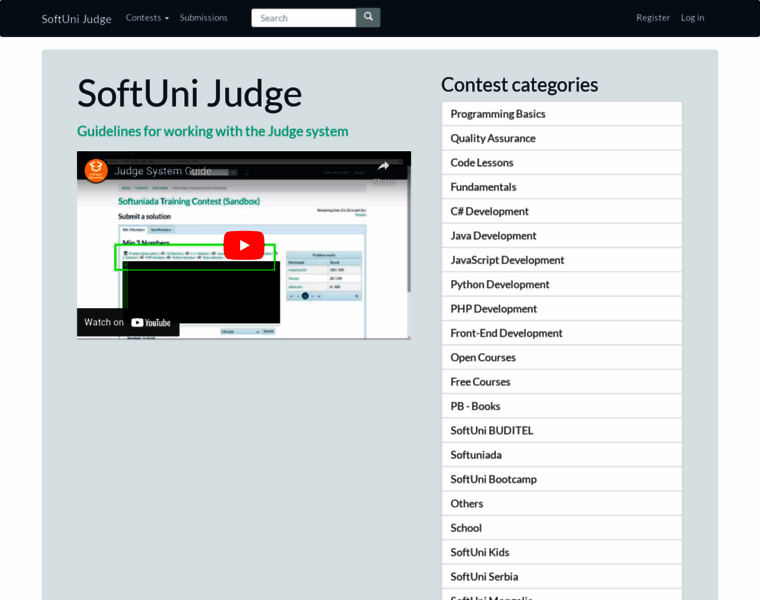The width and height of the screenshot is (760, 600).
Task: Select the C# Development category
Action: (x=489, y=211)
